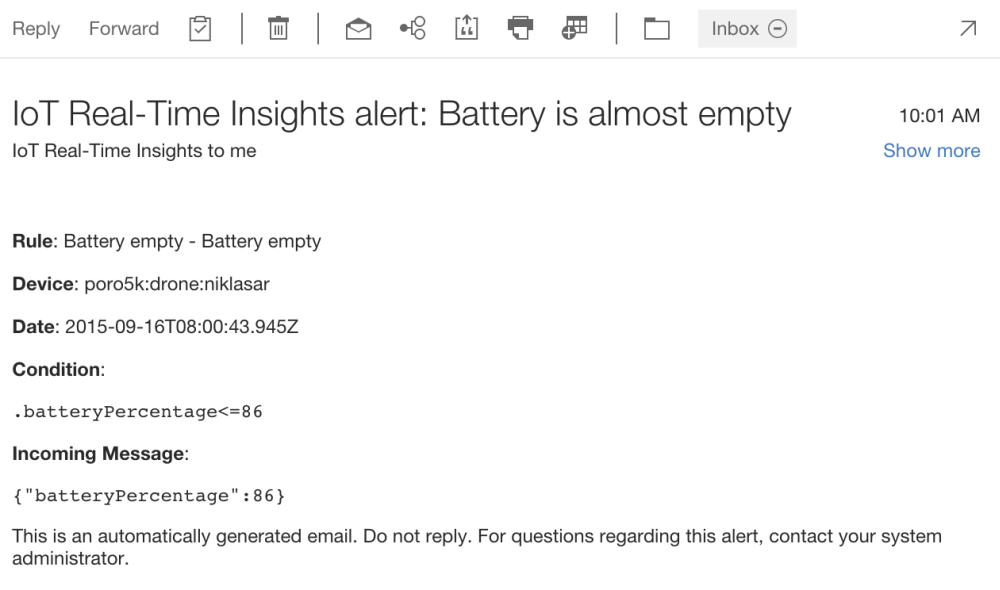
Task: Click the Show more link
Action: pos(931,151)
